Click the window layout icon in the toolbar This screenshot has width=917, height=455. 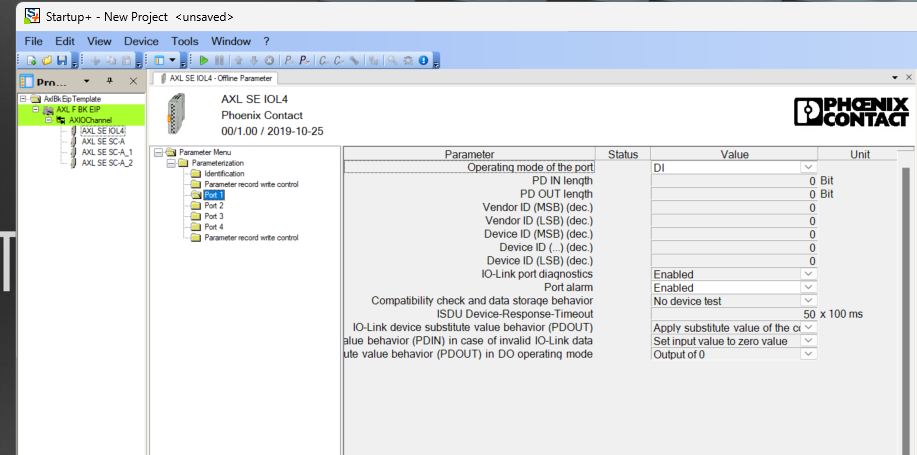coord(159,60)
